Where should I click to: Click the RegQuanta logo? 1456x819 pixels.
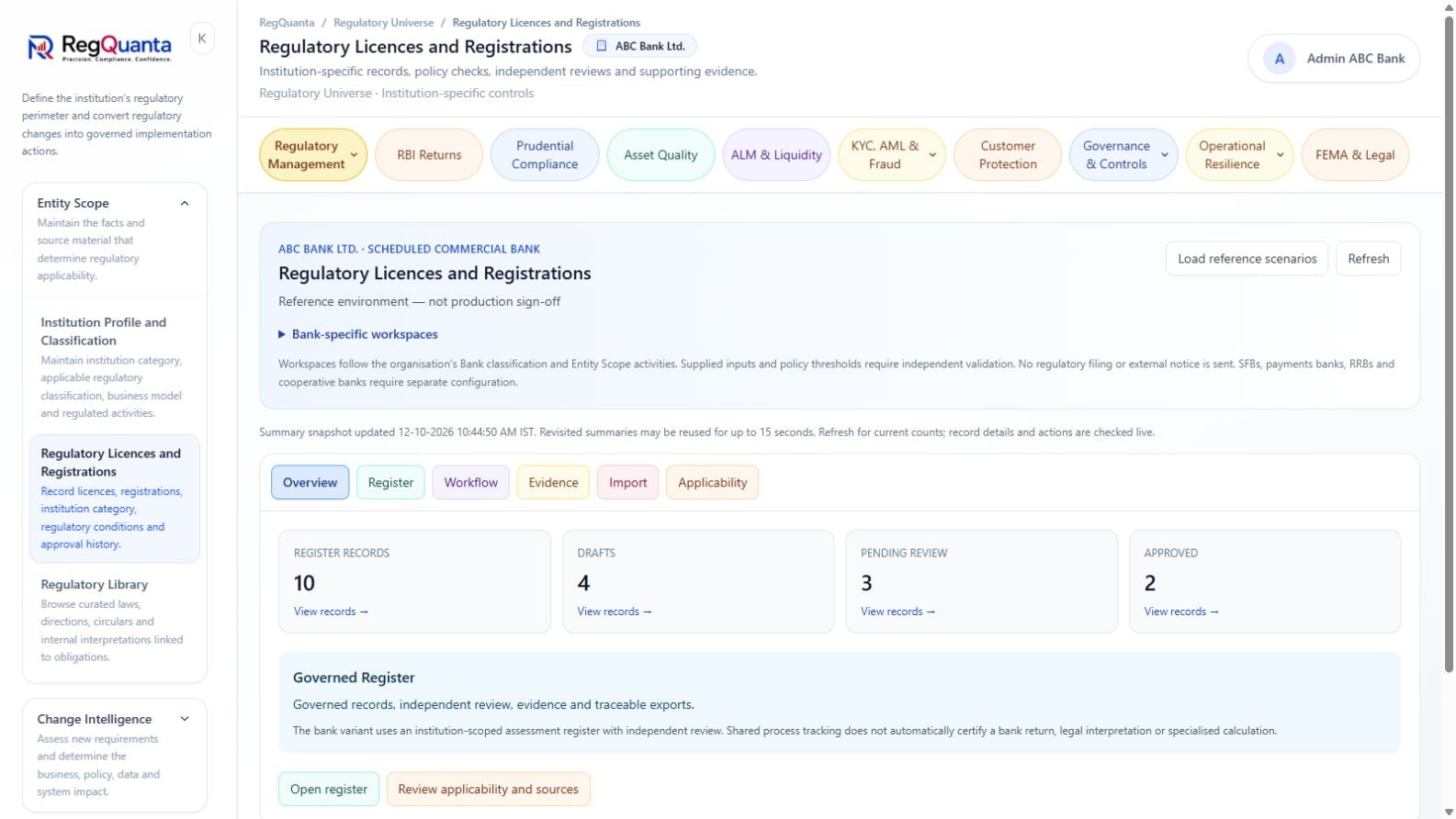coord(99,48)
